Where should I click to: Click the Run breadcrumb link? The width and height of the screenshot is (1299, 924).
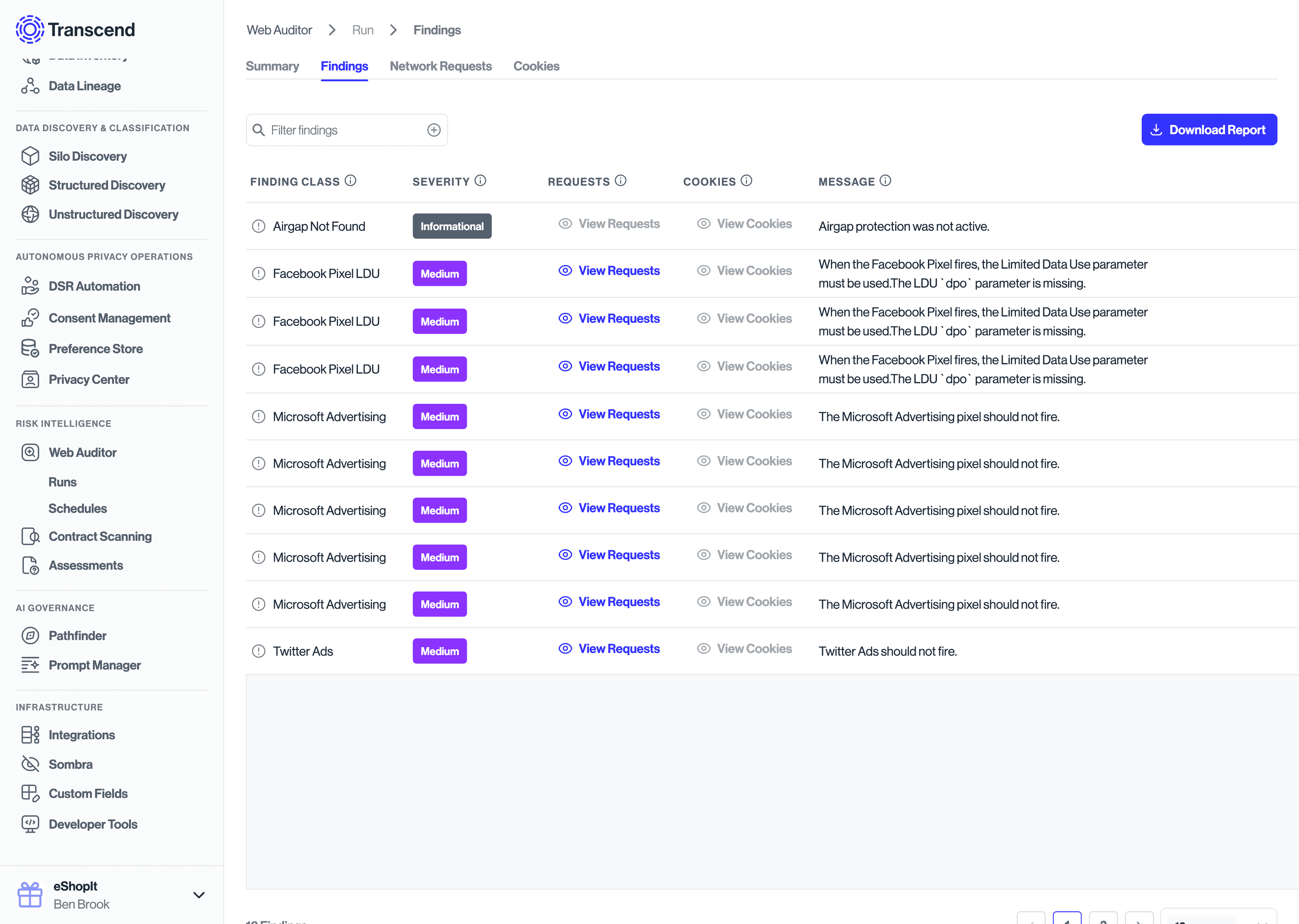[362, 30]
